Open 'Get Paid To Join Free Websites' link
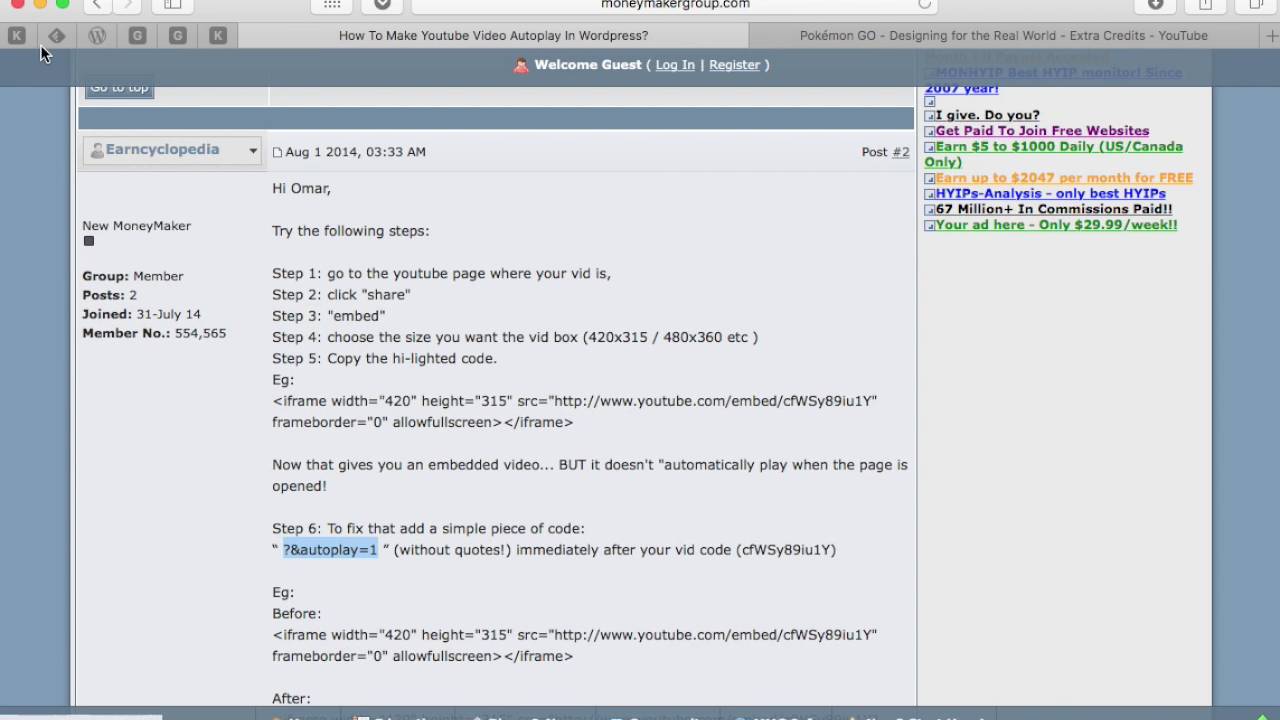Viewport: 1280px width, 720px height. point(1042,131)
